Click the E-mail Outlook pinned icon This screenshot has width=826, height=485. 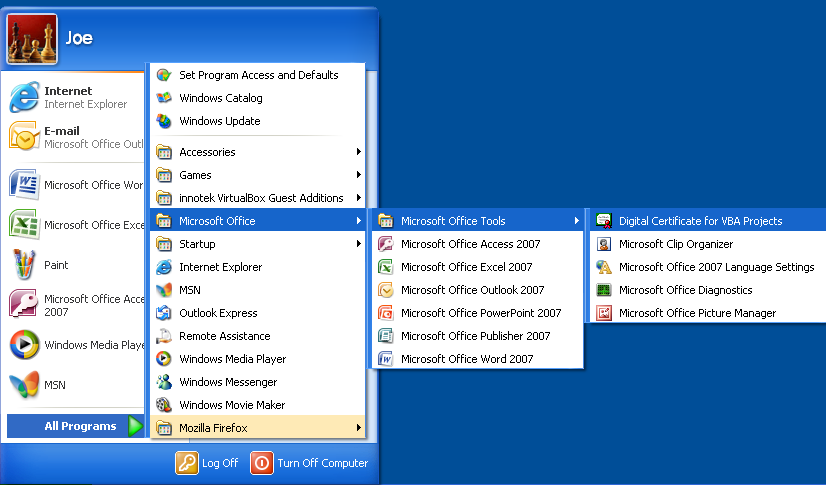[24, 136]
